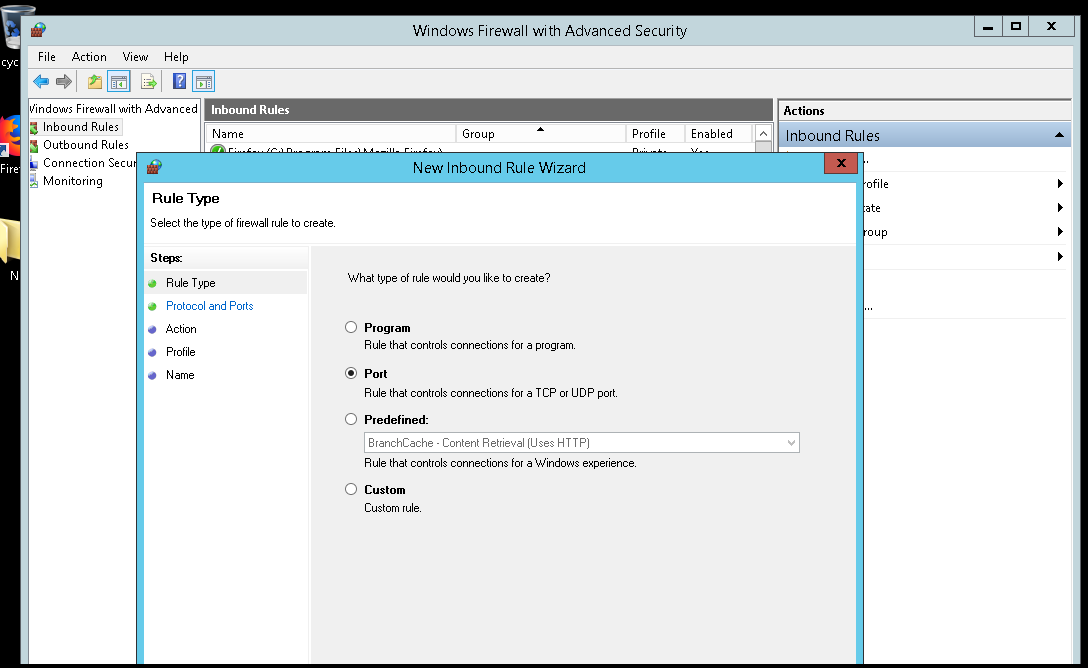Select the Predefined rule type radio button
Viewport: 1088px width, 668px height.
[x=351, y=419]
